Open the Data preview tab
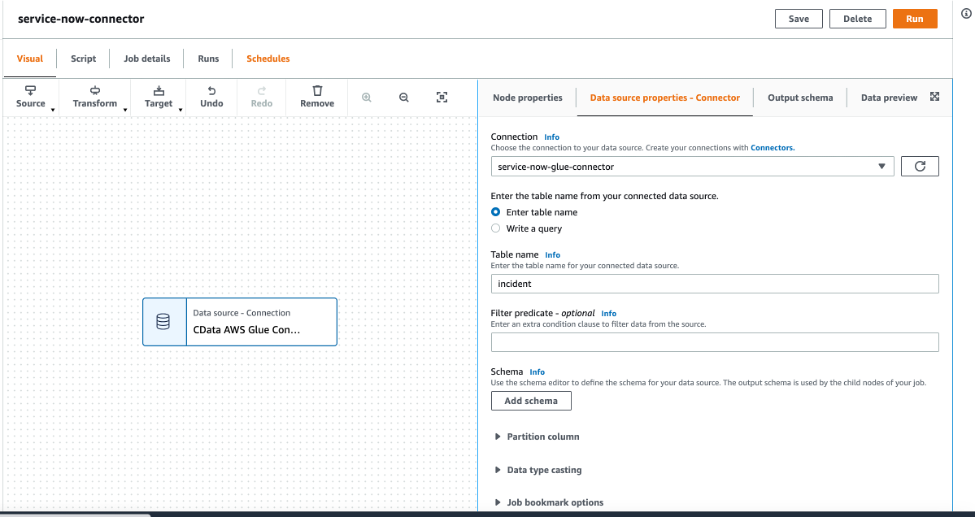The height and width of the screenshot is (518, 977). click(889, 97)
